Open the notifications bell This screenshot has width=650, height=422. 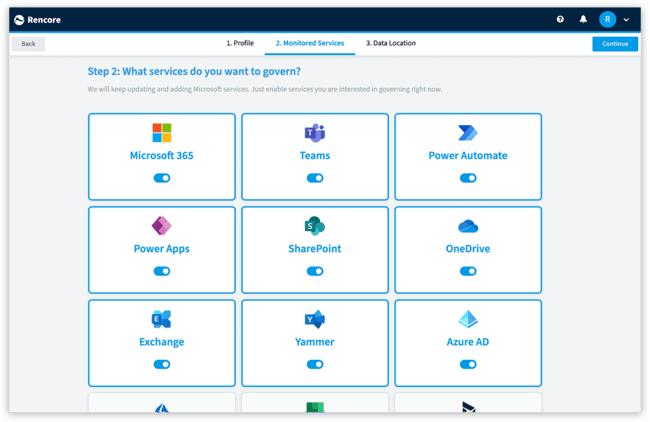point(583,19)
